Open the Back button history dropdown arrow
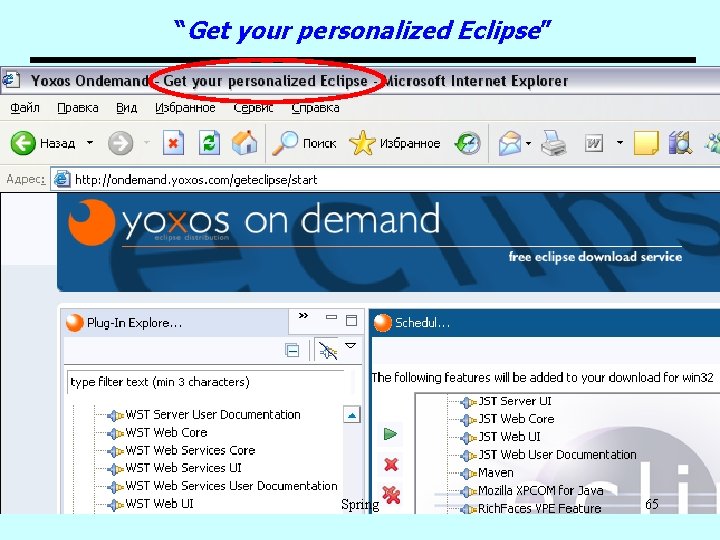The width and height of the screenshot is (720, 540). click(90, 143)
